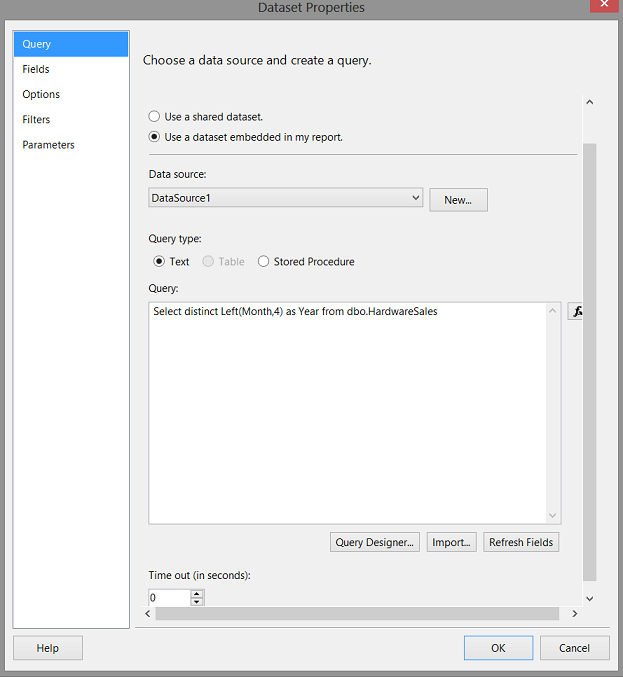Click the timeout spinner down arrow

pyautogui.click(x=196, y=601)
